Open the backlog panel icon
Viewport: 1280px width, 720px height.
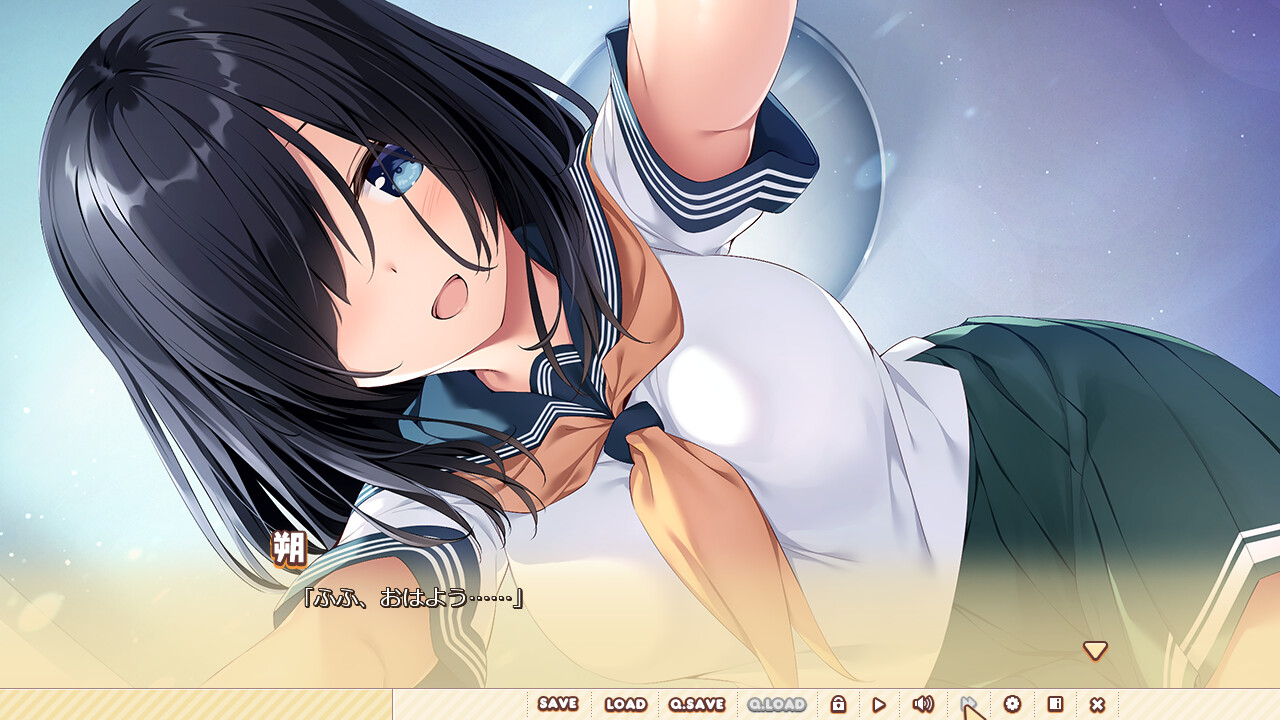pyautogui.click(x=1055, y=704)
